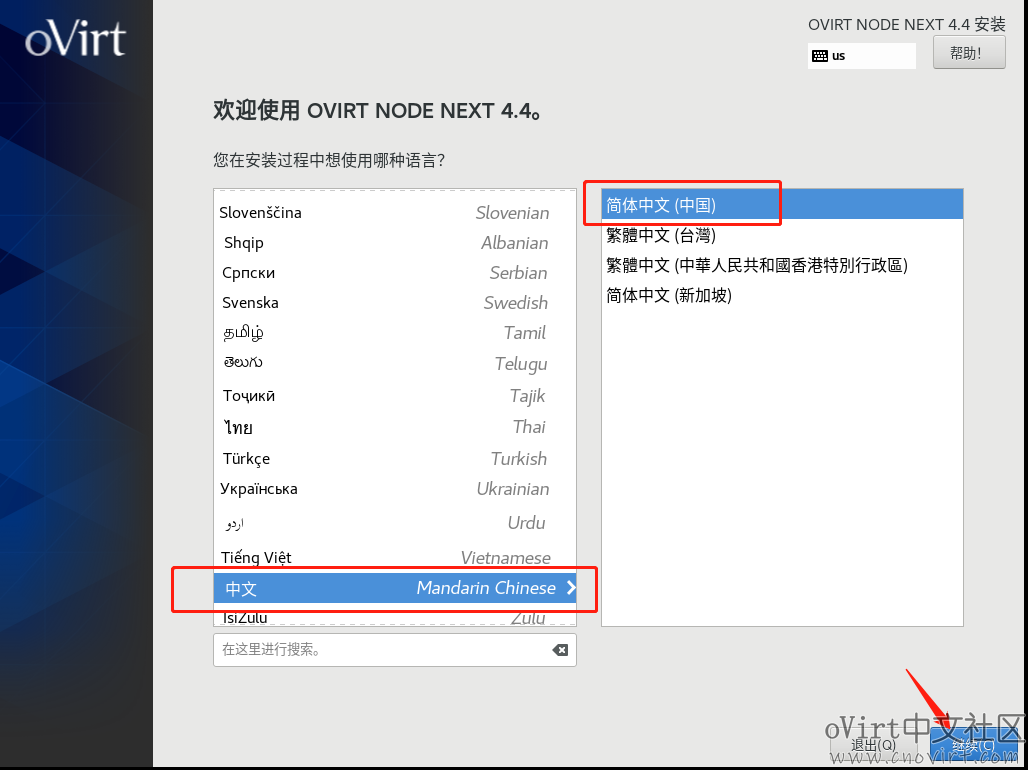The height and width of the screenshot is (770, 1028).
Task: Choose 简体中文 (新加坡) locale
Action: [x=782, y=295]
